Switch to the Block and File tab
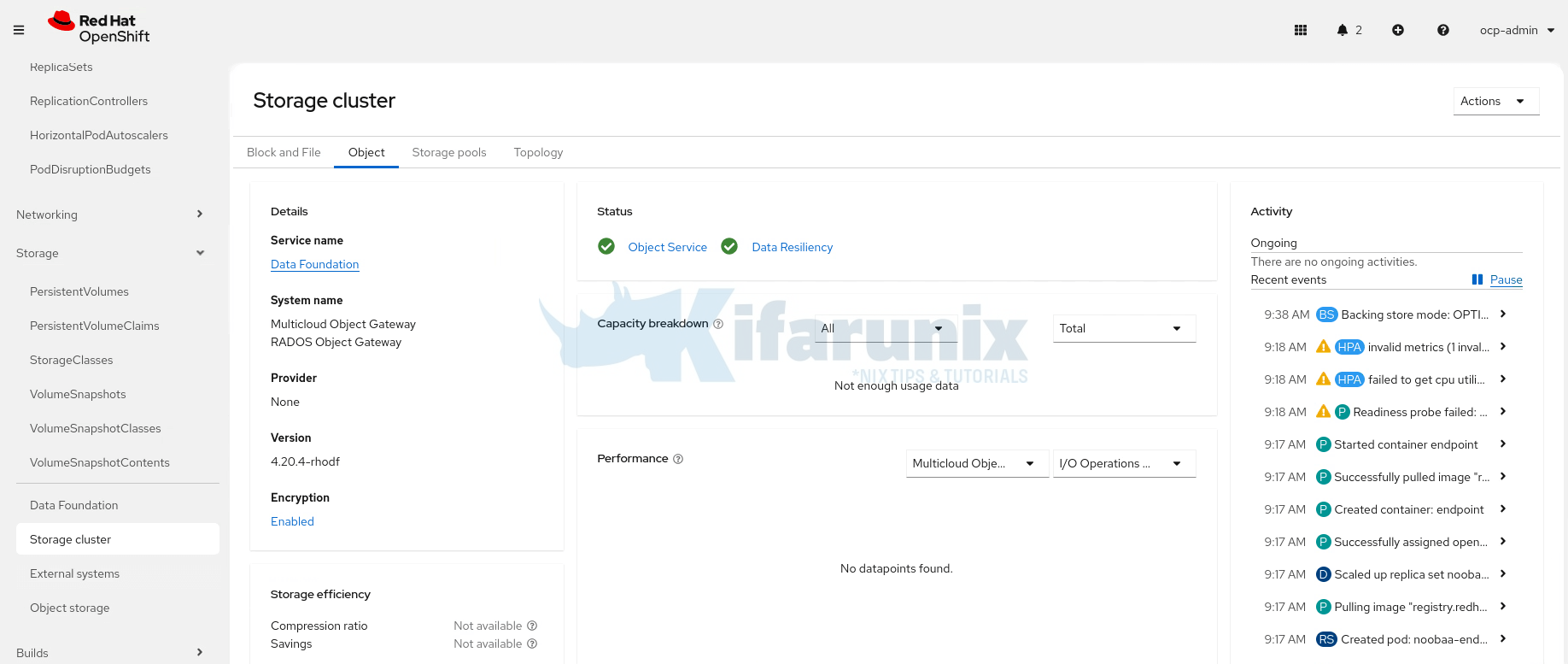Viewport: 1568px width, 664px height. (x=284, y=152)
